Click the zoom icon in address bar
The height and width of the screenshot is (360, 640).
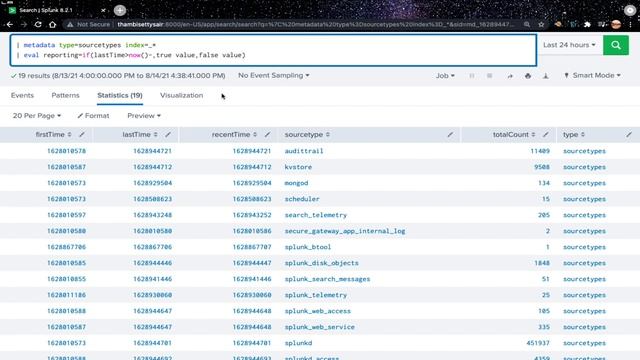(527, 24)
